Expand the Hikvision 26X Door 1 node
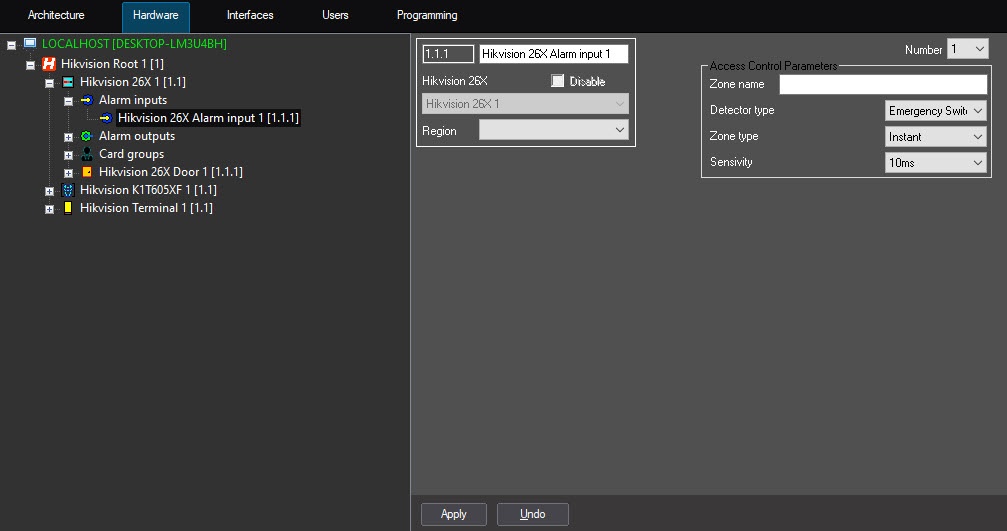 [x=68, y=173]
